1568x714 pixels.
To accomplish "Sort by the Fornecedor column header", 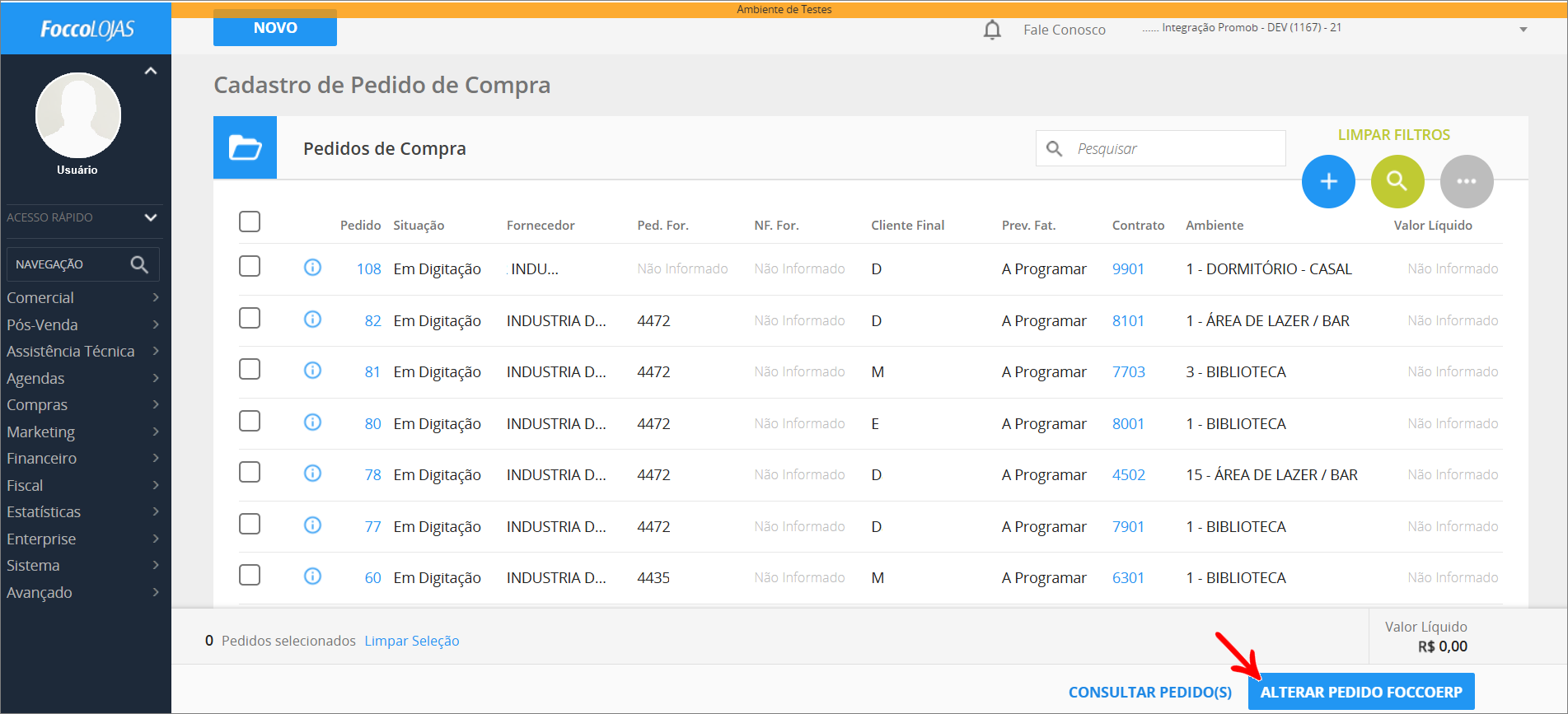I will tap(541, 225).
